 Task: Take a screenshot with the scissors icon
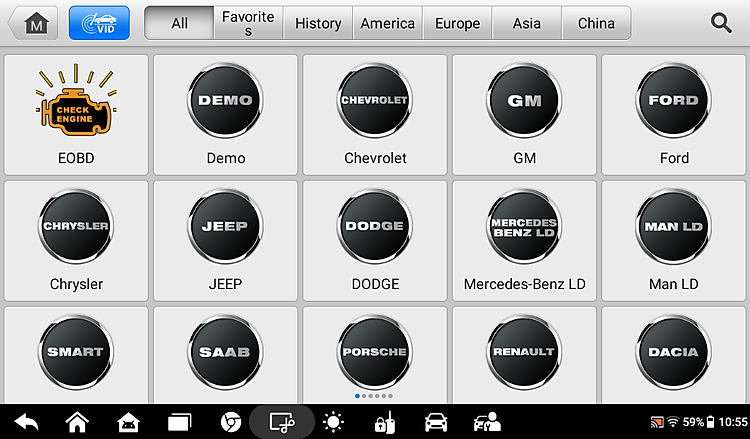[x=282, y=422]
